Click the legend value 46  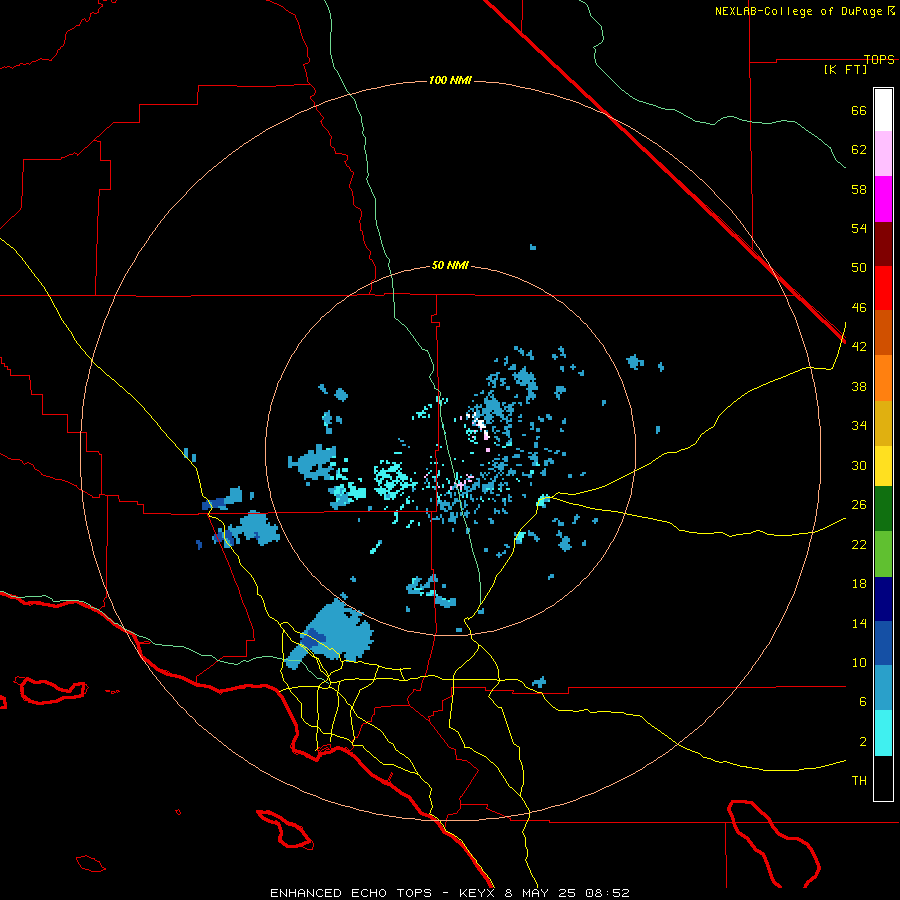click(859, 307)
